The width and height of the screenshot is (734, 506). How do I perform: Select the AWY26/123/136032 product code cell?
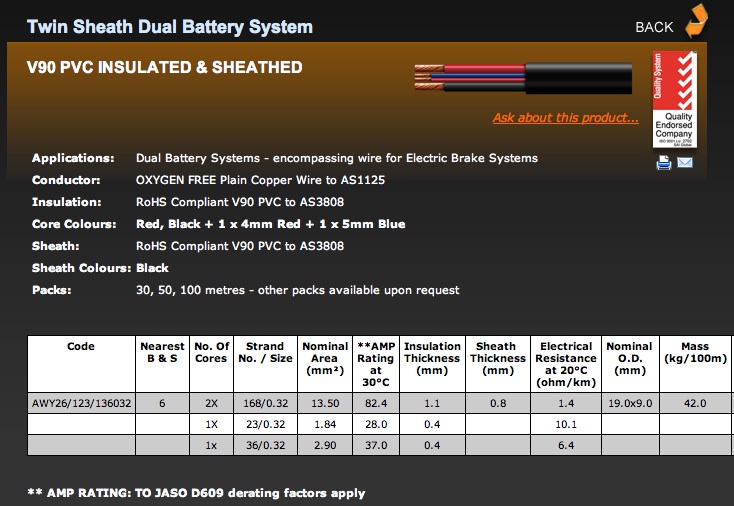point(81,403)
